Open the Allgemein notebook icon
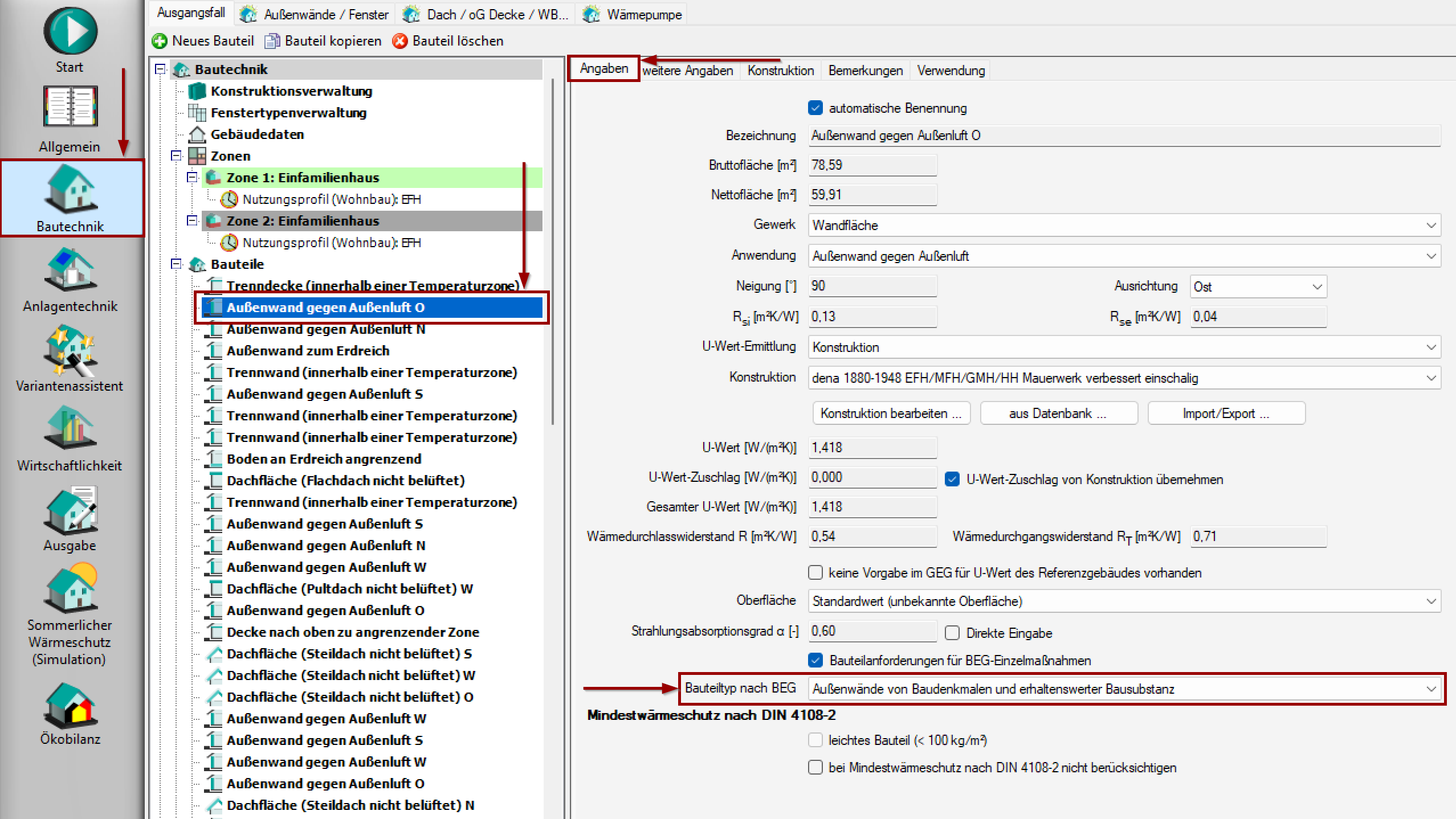 pos(70,107)
